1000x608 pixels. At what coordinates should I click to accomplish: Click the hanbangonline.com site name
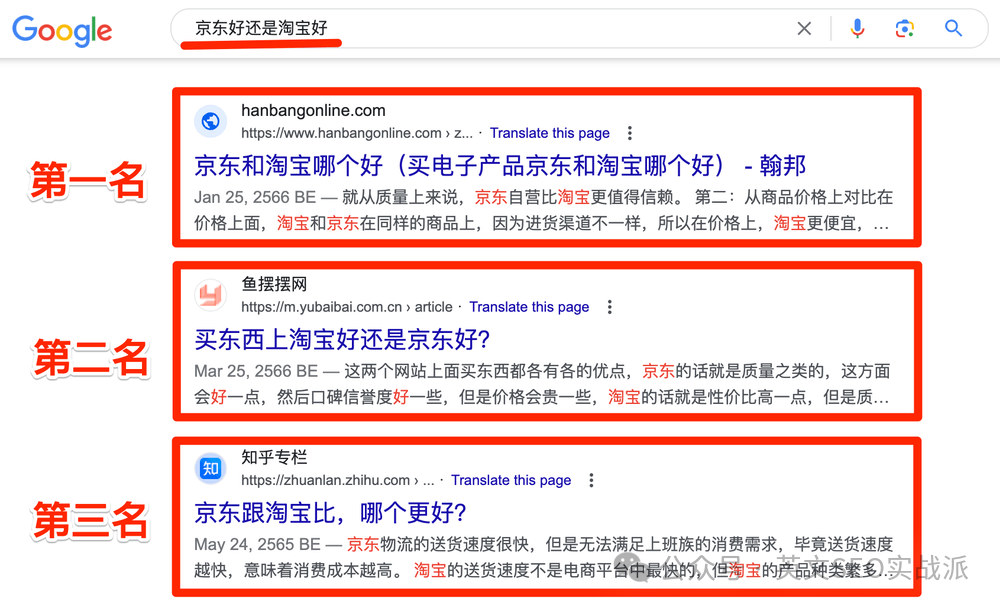(313, 110)
